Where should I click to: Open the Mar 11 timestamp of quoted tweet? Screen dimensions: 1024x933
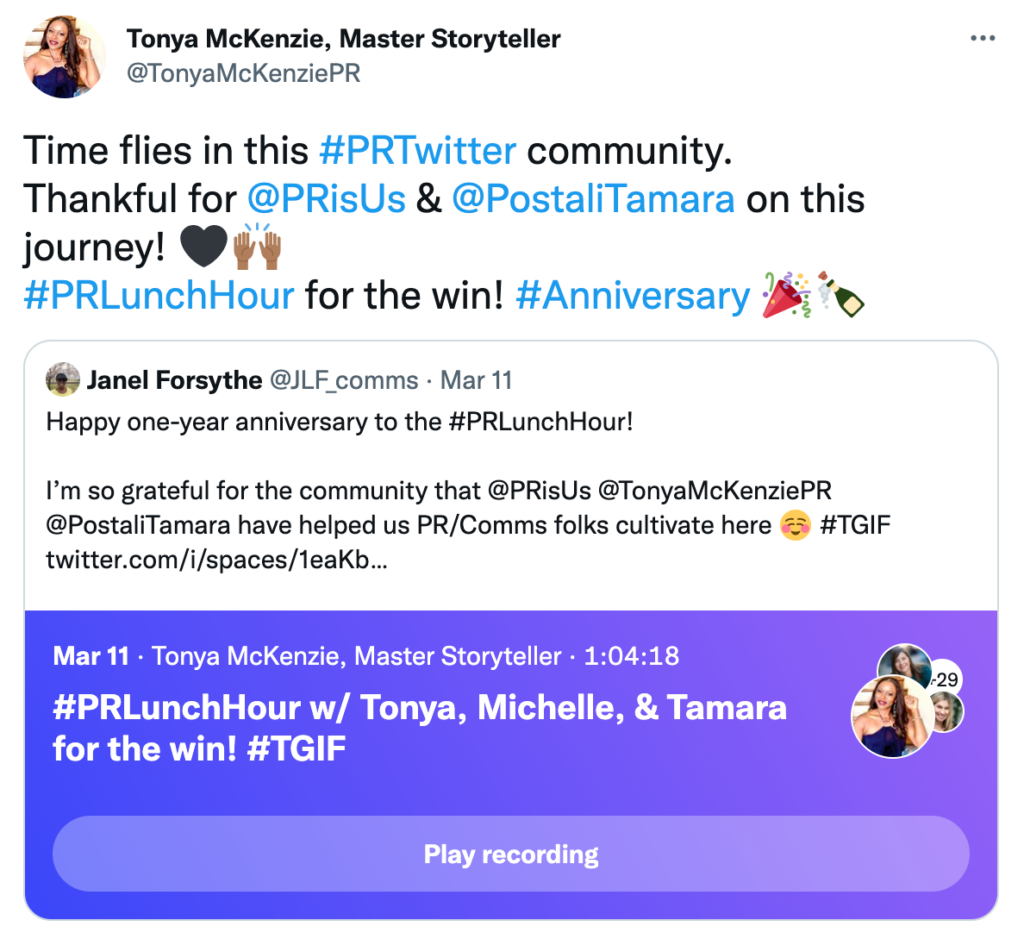(x=476, y=380)
